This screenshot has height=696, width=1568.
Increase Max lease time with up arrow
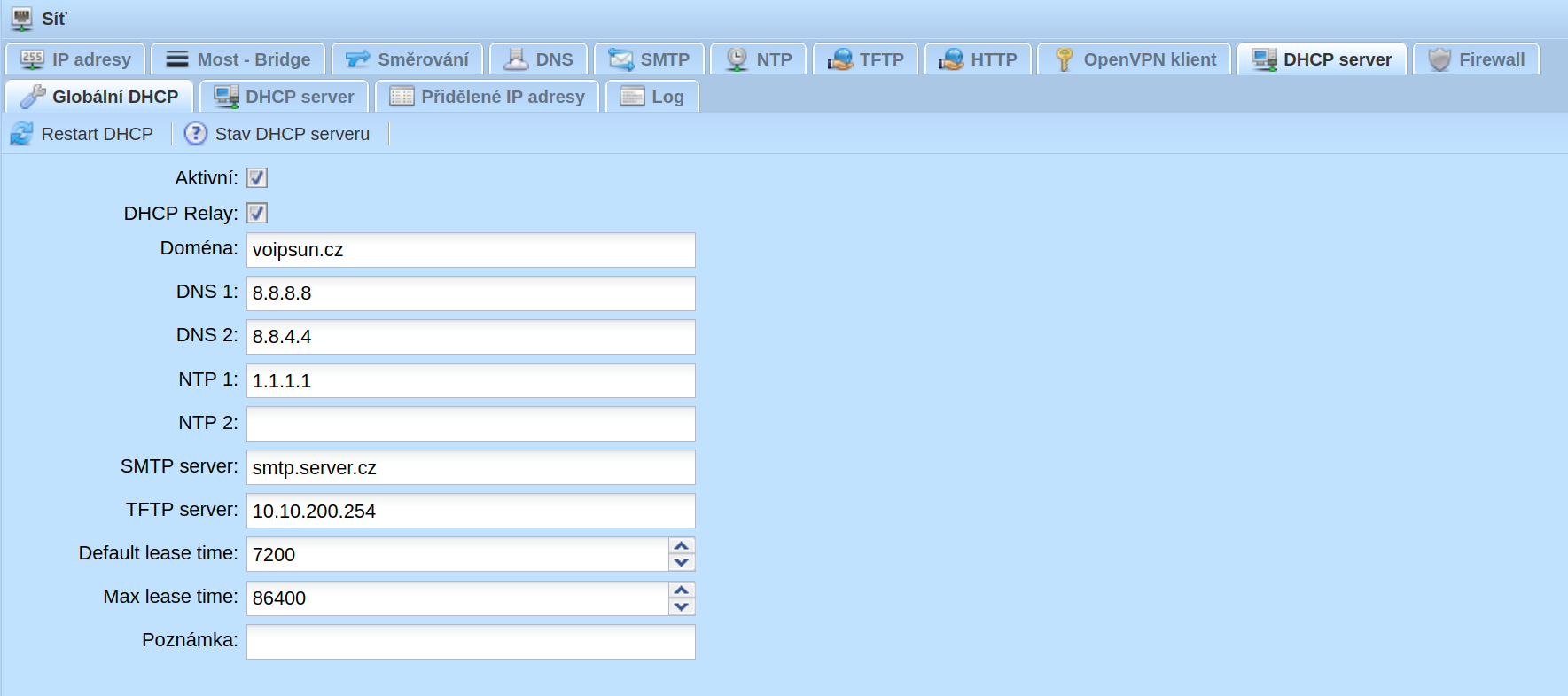(682, 590)
